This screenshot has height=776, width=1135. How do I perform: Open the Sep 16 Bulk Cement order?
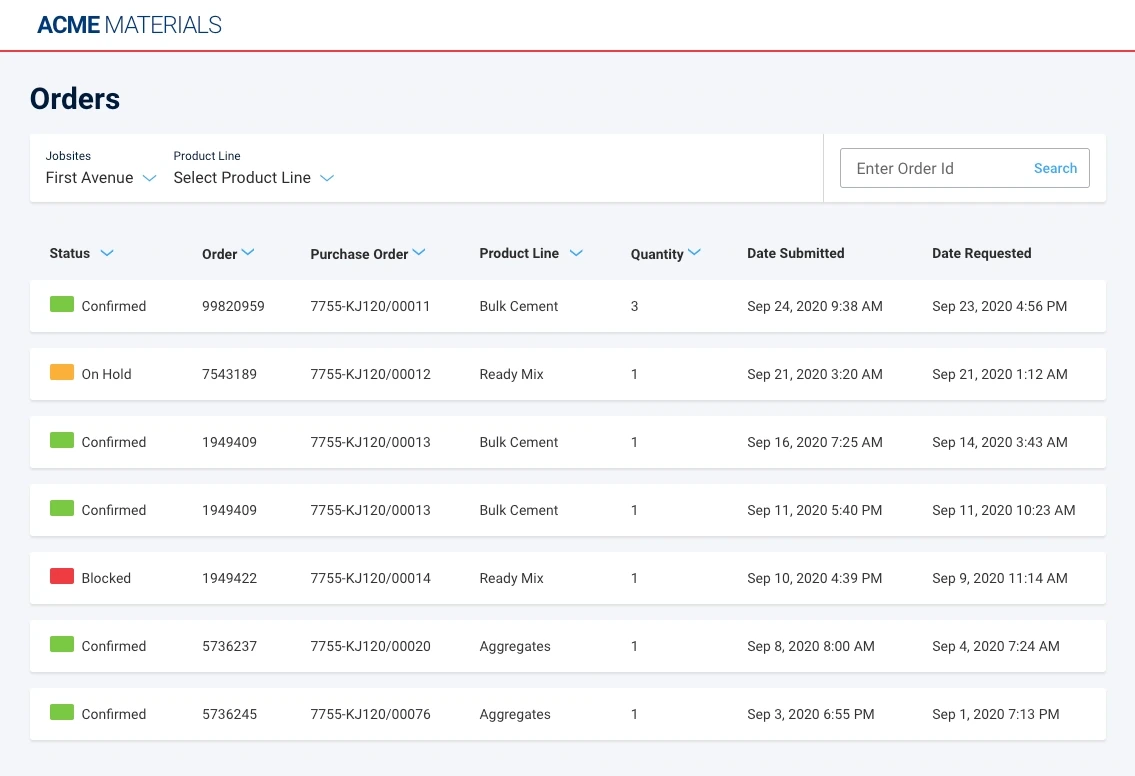tap(568, 442)
